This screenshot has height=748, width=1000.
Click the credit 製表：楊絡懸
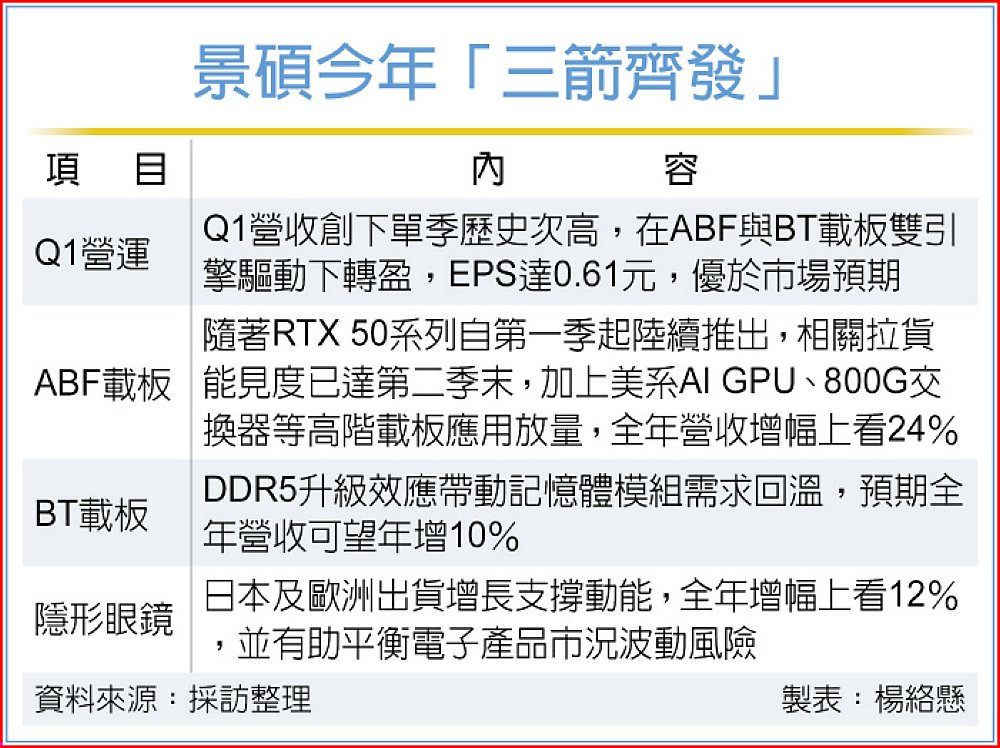coord(874,699)
